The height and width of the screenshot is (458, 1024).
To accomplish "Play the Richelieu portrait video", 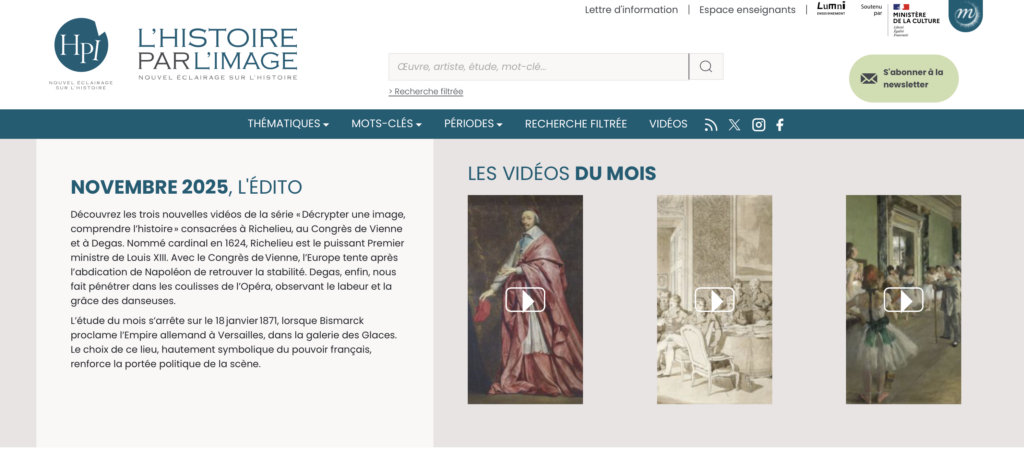I will point(525,300).
